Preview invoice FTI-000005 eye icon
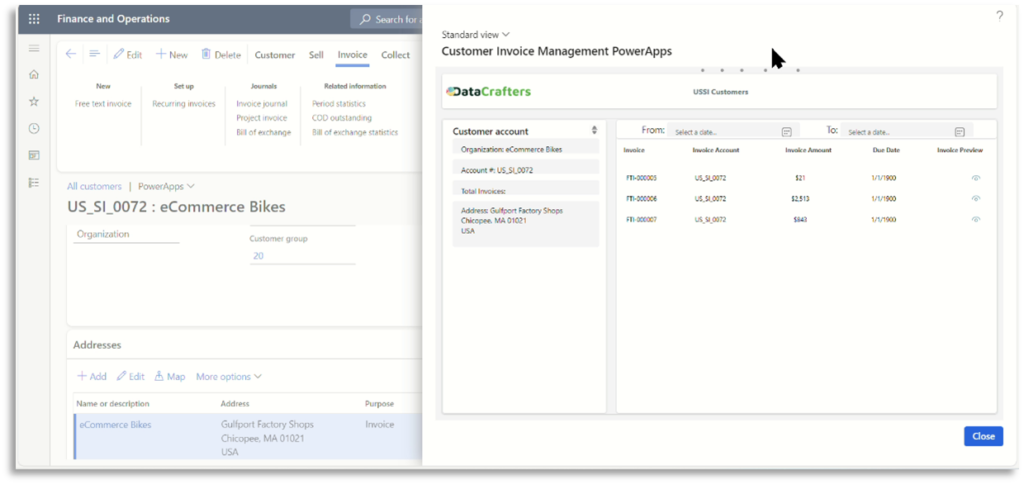 (x=976, y=178)
